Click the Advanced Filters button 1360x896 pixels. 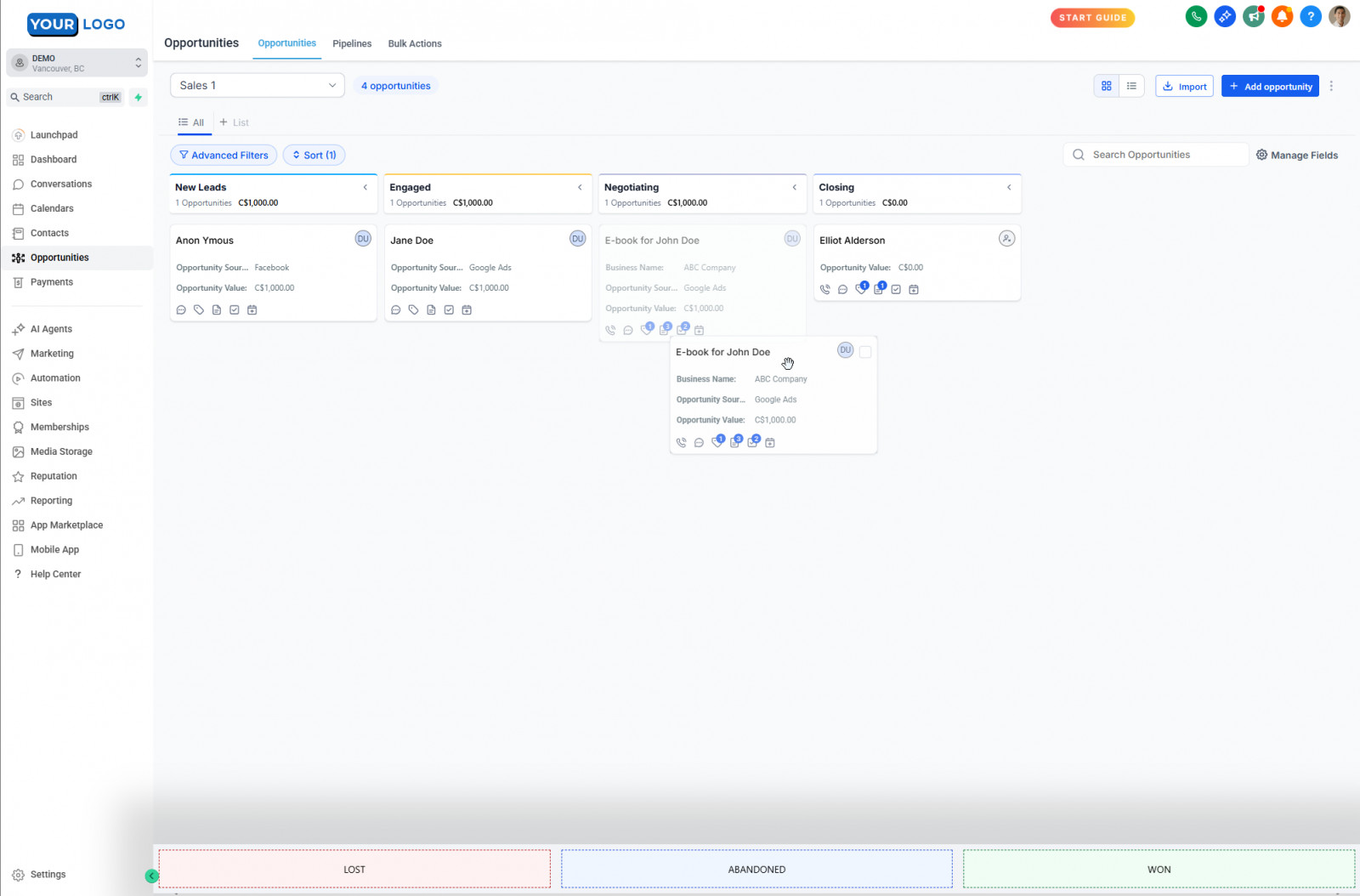(x=224, y=156)
